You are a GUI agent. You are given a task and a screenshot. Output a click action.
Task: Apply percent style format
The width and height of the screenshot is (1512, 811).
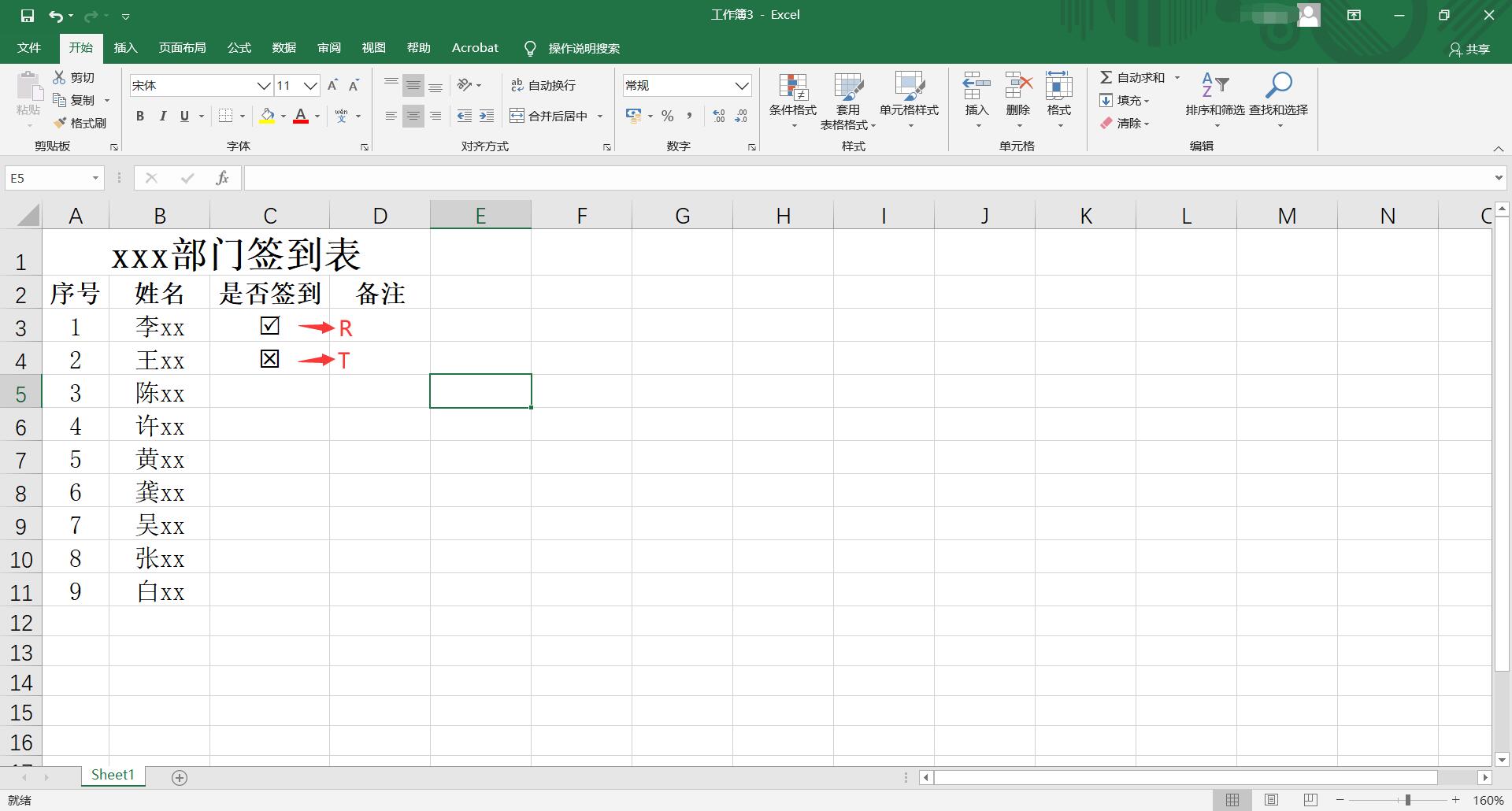[x=668, y=116]
